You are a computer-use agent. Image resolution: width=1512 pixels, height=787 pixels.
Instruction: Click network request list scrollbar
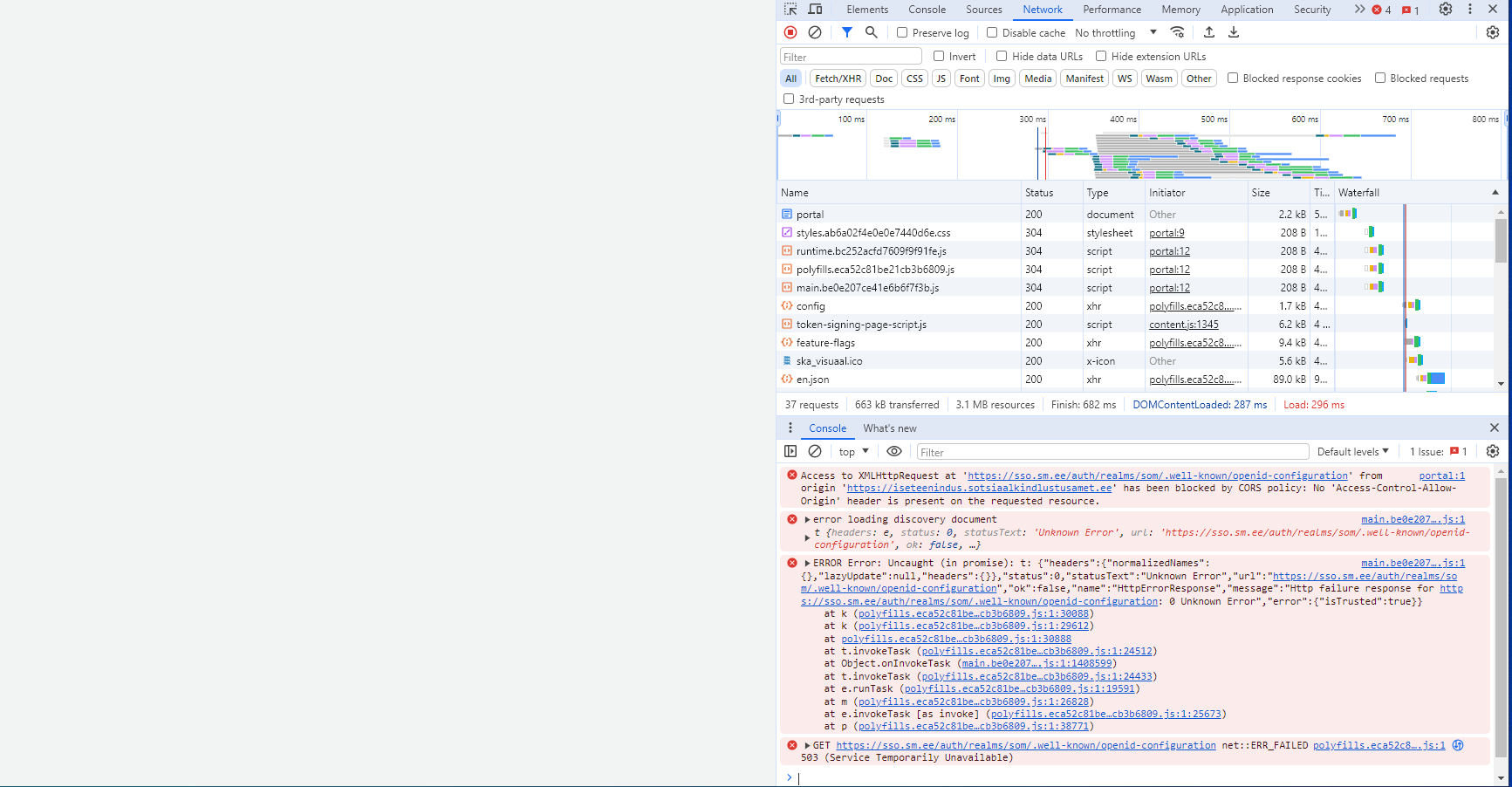[x=1501, y=240]
